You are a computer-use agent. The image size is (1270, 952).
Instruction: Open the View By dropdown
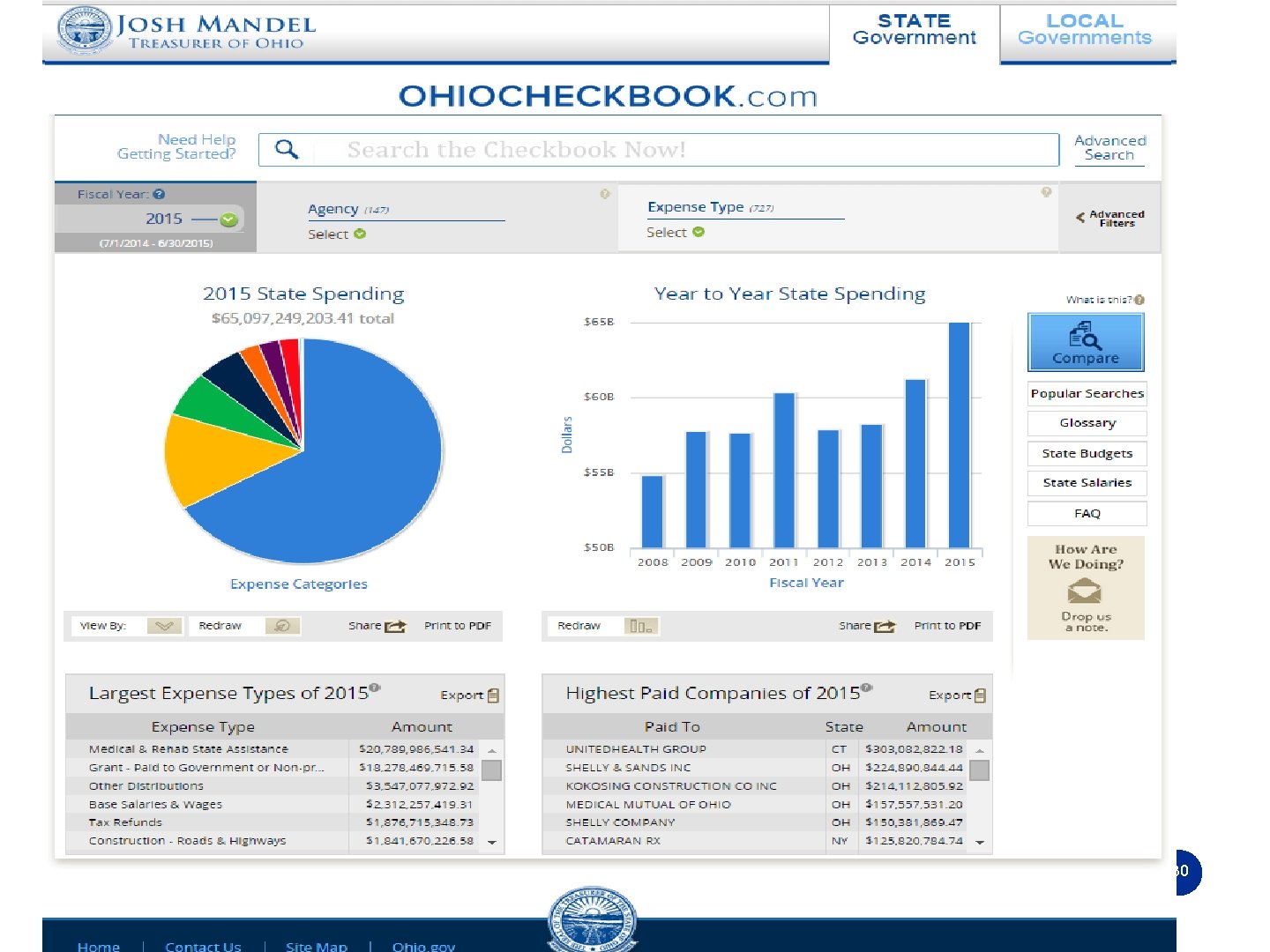164,626
